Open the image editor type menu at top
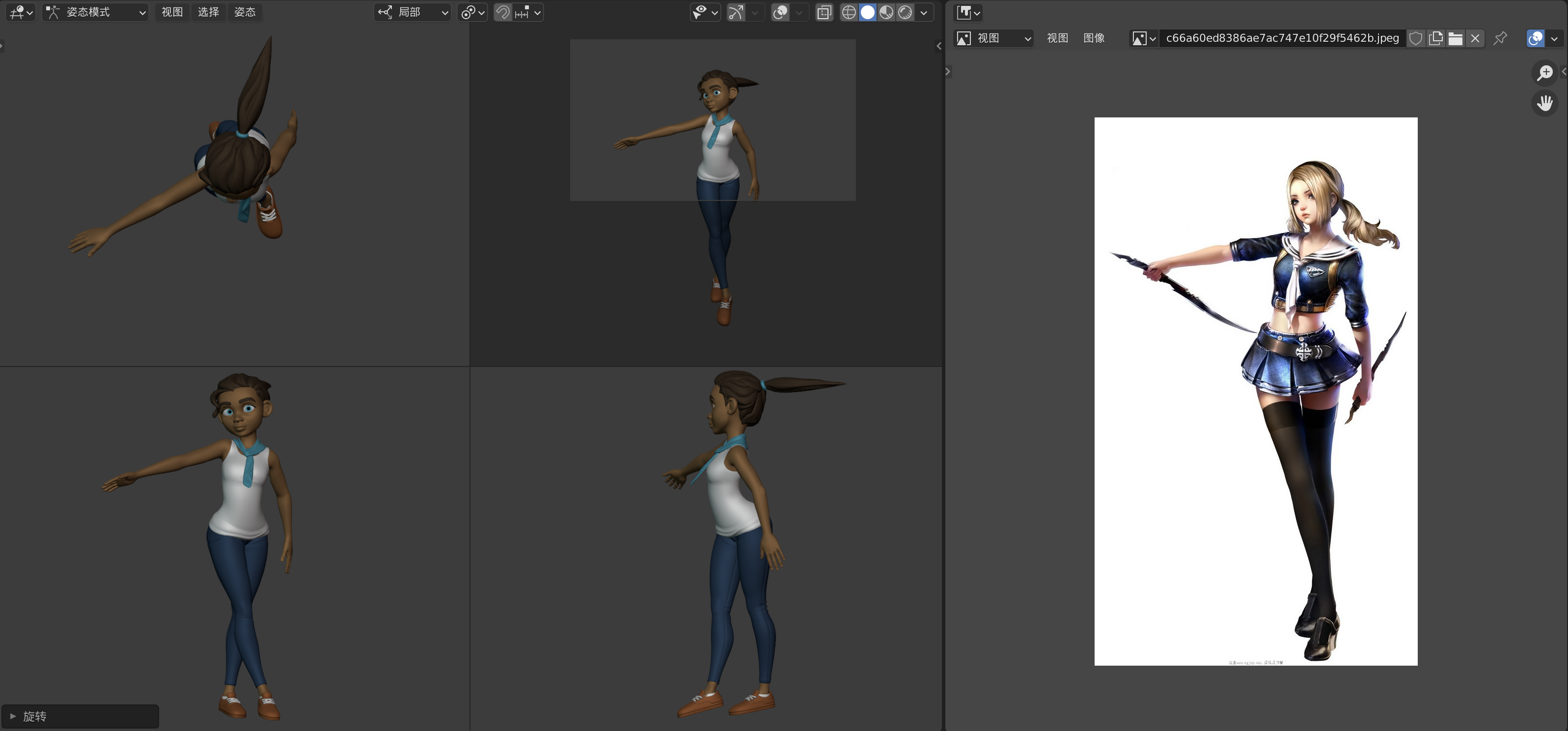The height and width of the screenshot is (731, 1568). click(968, 12)
